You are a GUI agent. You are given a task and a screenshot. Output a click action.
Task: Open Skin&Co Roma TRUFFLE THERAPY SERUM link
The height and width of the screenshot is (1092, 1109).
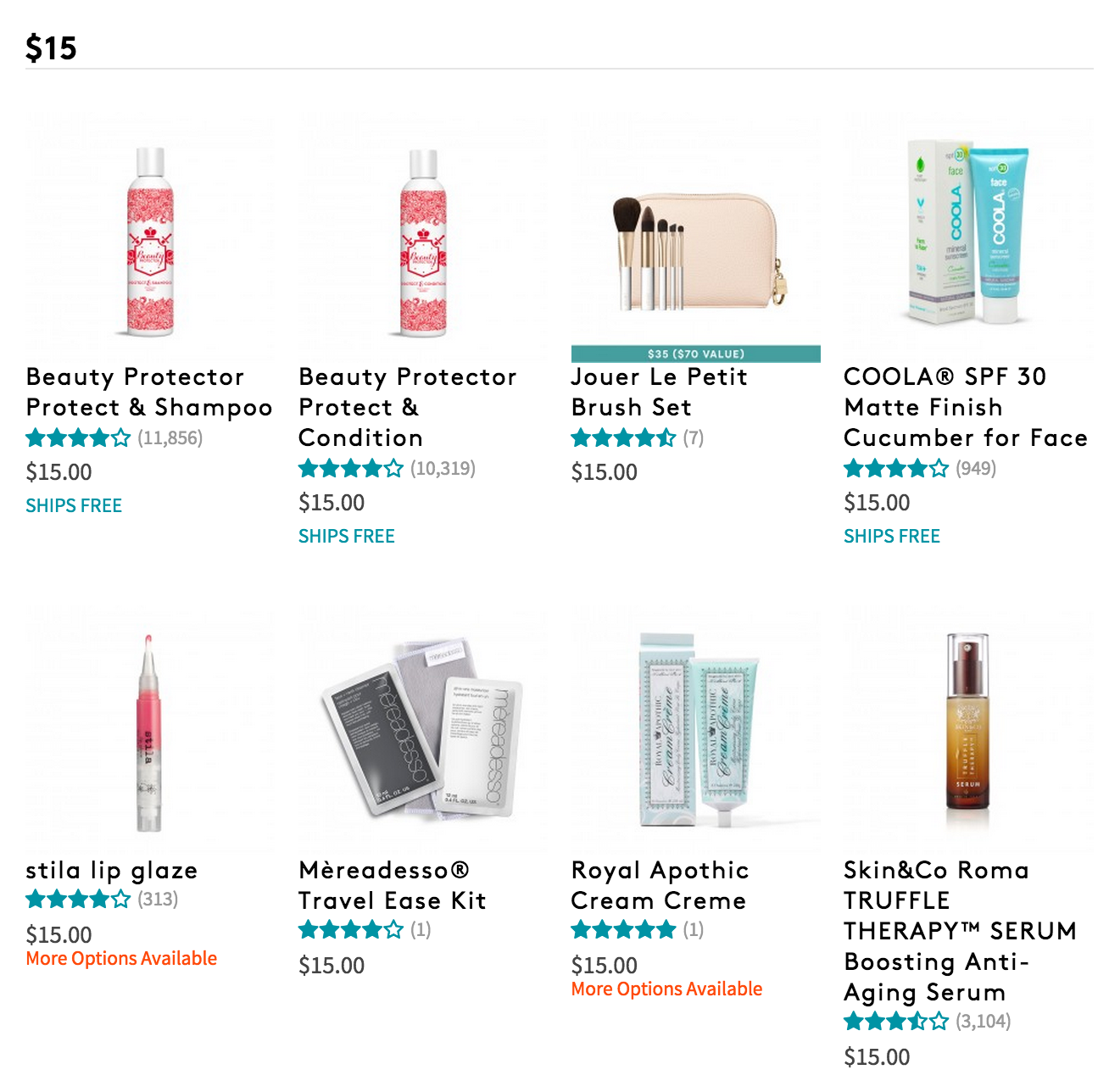tap(960, 931)
